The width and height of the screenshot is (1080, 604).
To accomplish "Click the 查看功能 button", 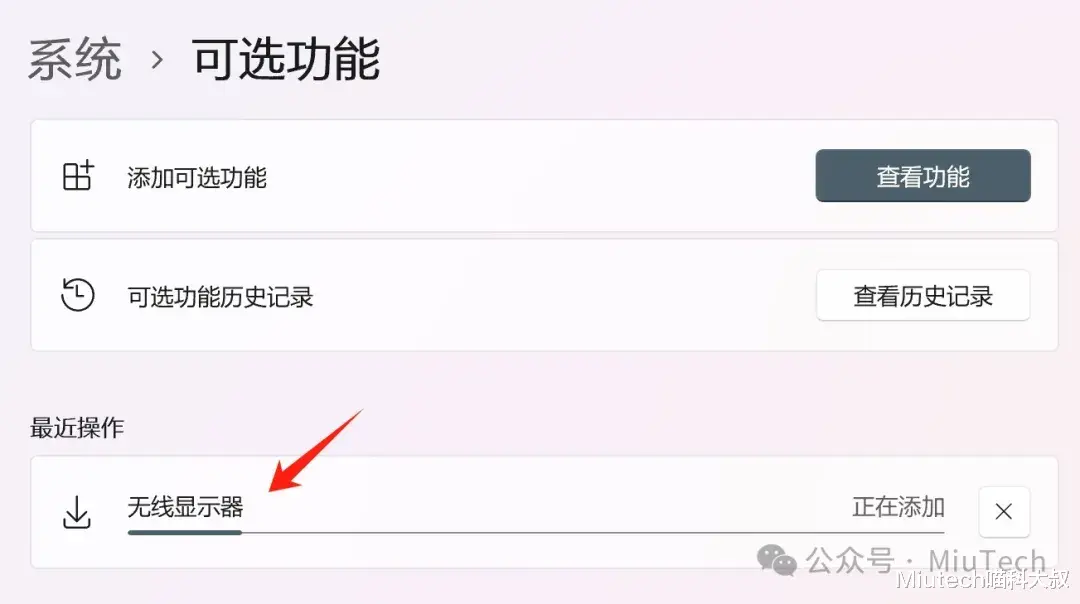I will [x=923, y=176].
